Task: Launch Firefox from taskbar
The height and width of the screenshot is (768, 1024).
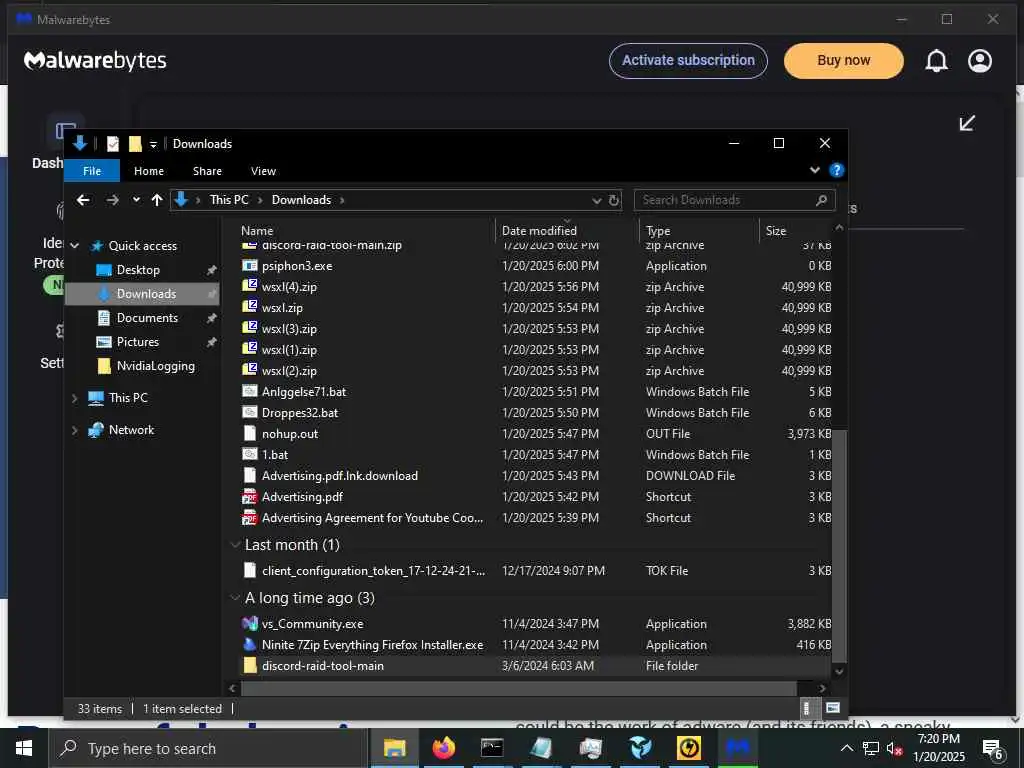Action: (x=443, y=748)
